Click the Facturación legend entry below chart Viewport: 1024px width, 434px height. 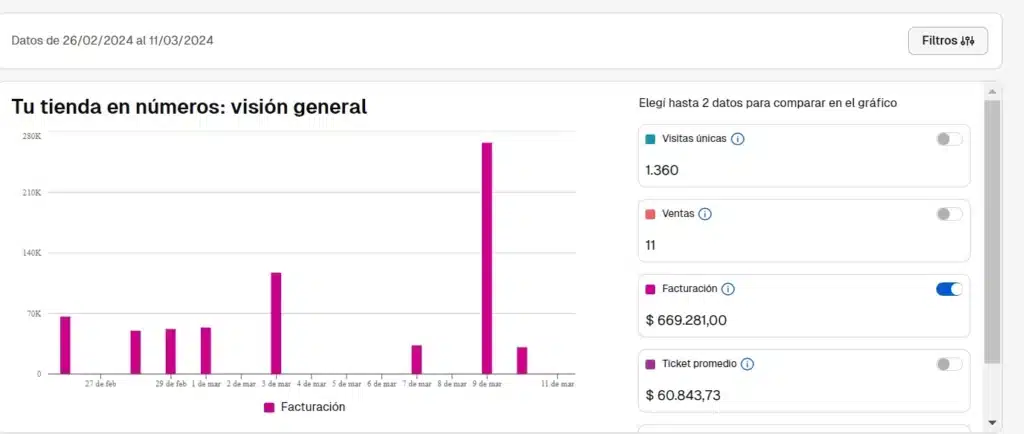(x=304, y=407)
